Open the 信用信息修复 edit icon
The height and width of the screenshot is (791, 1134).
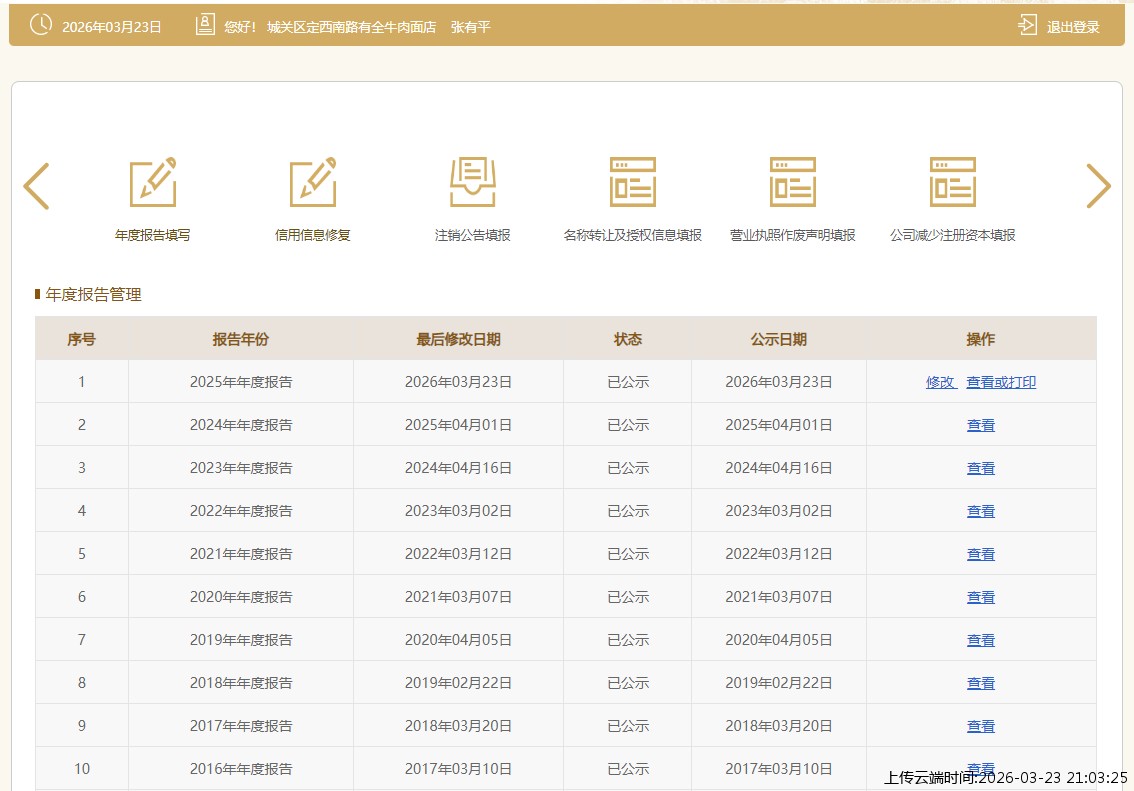pyautogui.click(x=313, y=182)
